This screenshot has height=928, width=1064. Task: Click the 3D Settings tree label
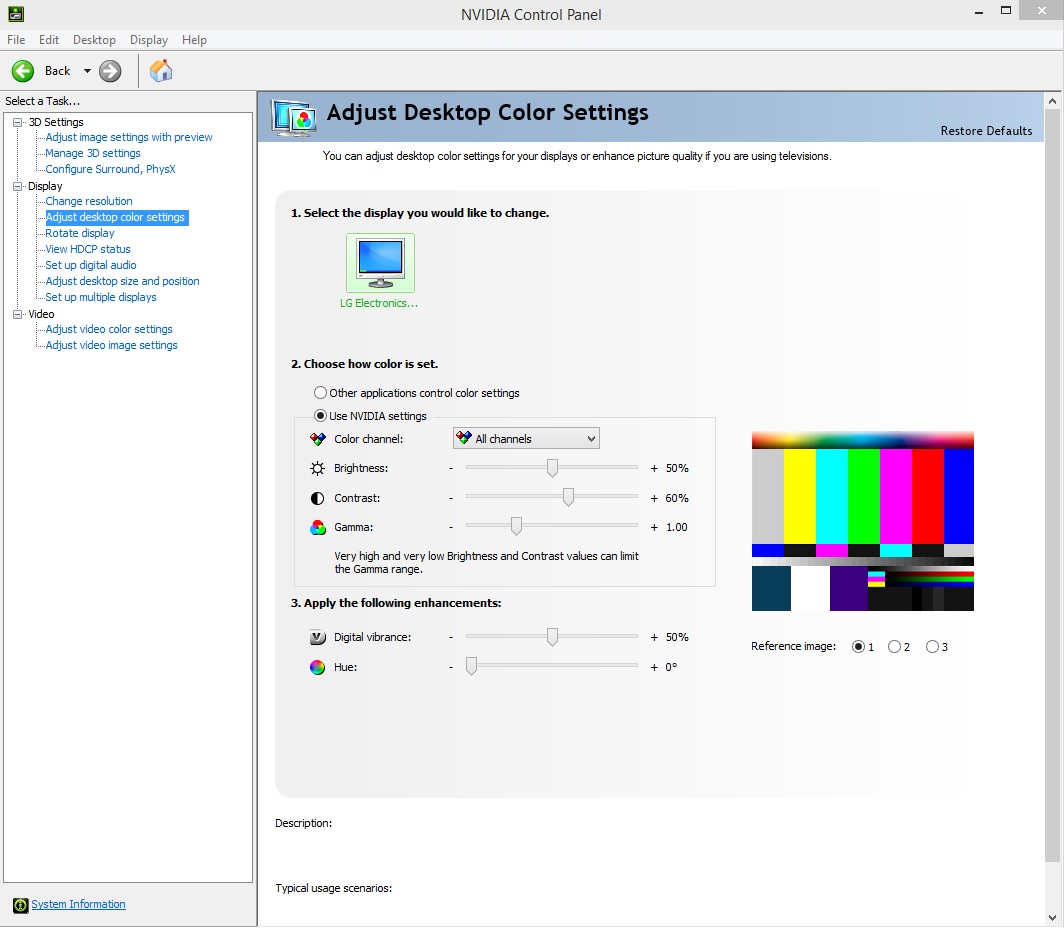(x=56, y=122)
